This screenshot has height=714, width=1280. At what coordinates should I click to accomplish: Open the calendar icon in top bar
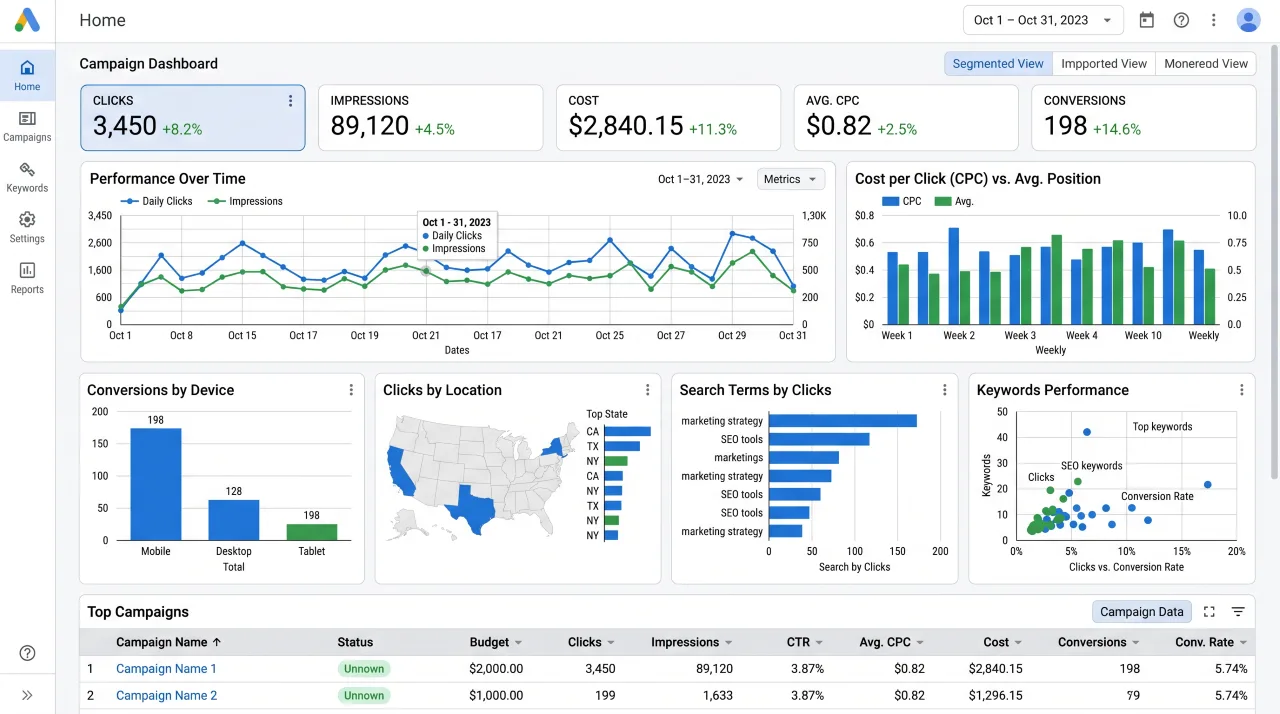[1147, 20]
